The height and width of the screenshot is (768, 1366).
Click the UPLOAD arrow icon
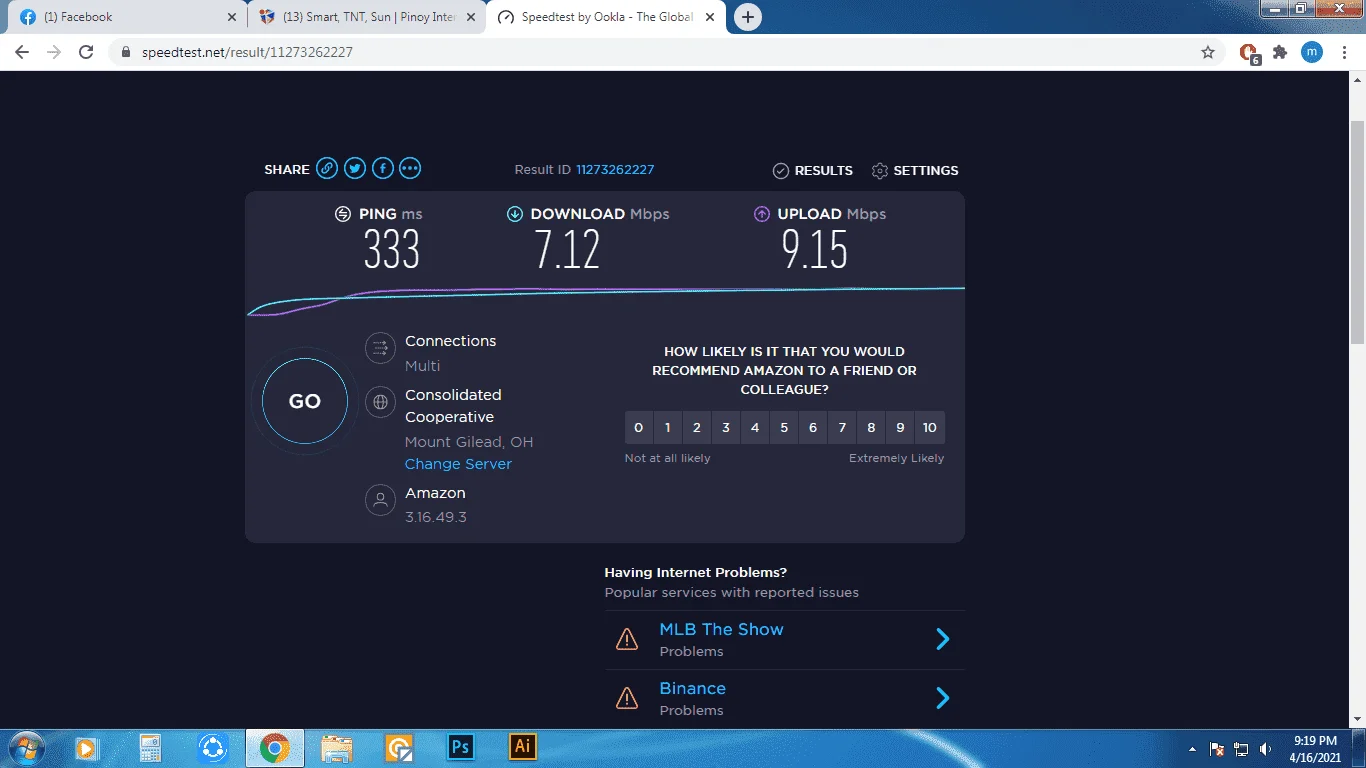pyautogui.click(x=762, y=214)
